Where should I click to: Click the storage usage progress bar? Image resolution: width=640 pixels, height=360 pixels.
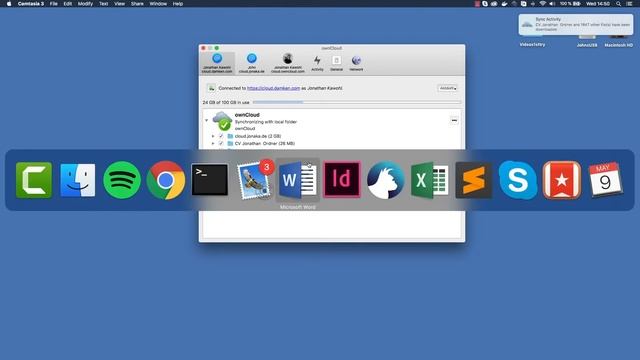tap(356, 102)
